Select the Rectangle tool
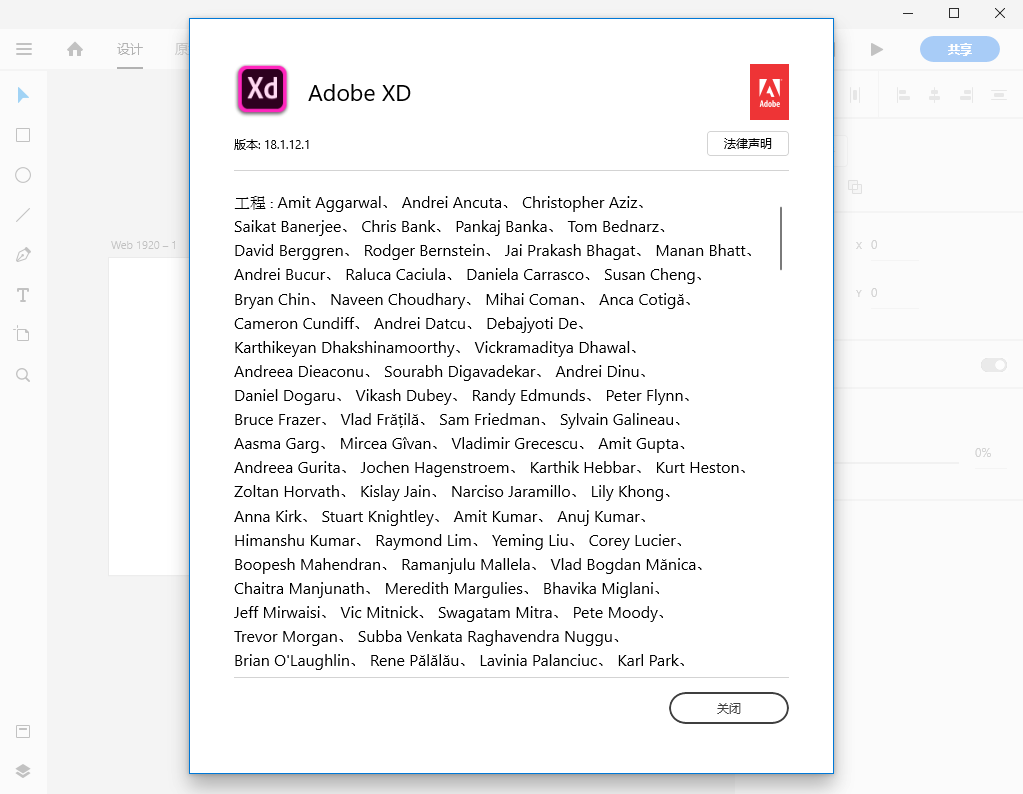 click(x=23, y=135)
